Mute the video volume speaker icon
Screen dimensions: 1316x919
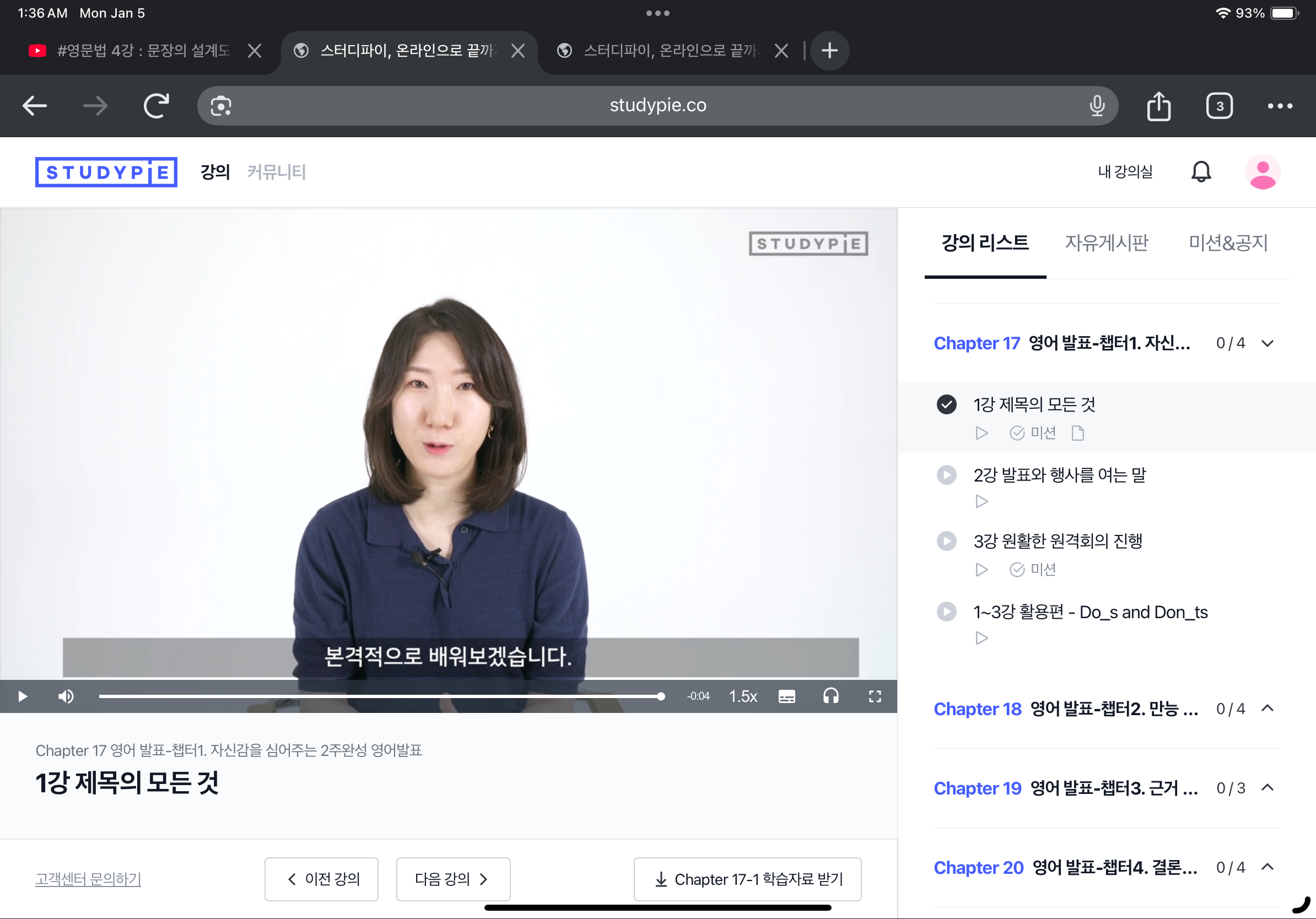pyautogui.click(x=66, y=696)
